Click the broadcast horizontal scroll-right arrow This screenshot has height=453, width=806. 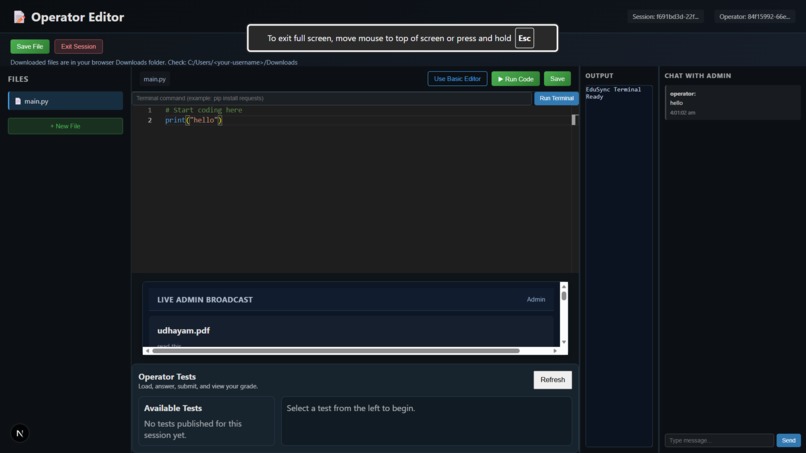click(x=555, y=351)
